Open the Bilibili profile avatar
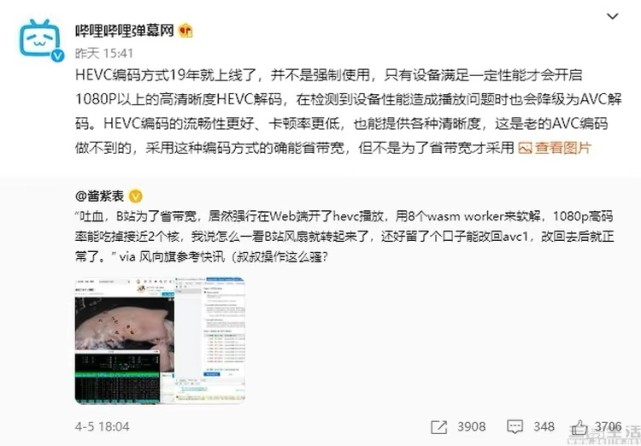 coord(40,39)
